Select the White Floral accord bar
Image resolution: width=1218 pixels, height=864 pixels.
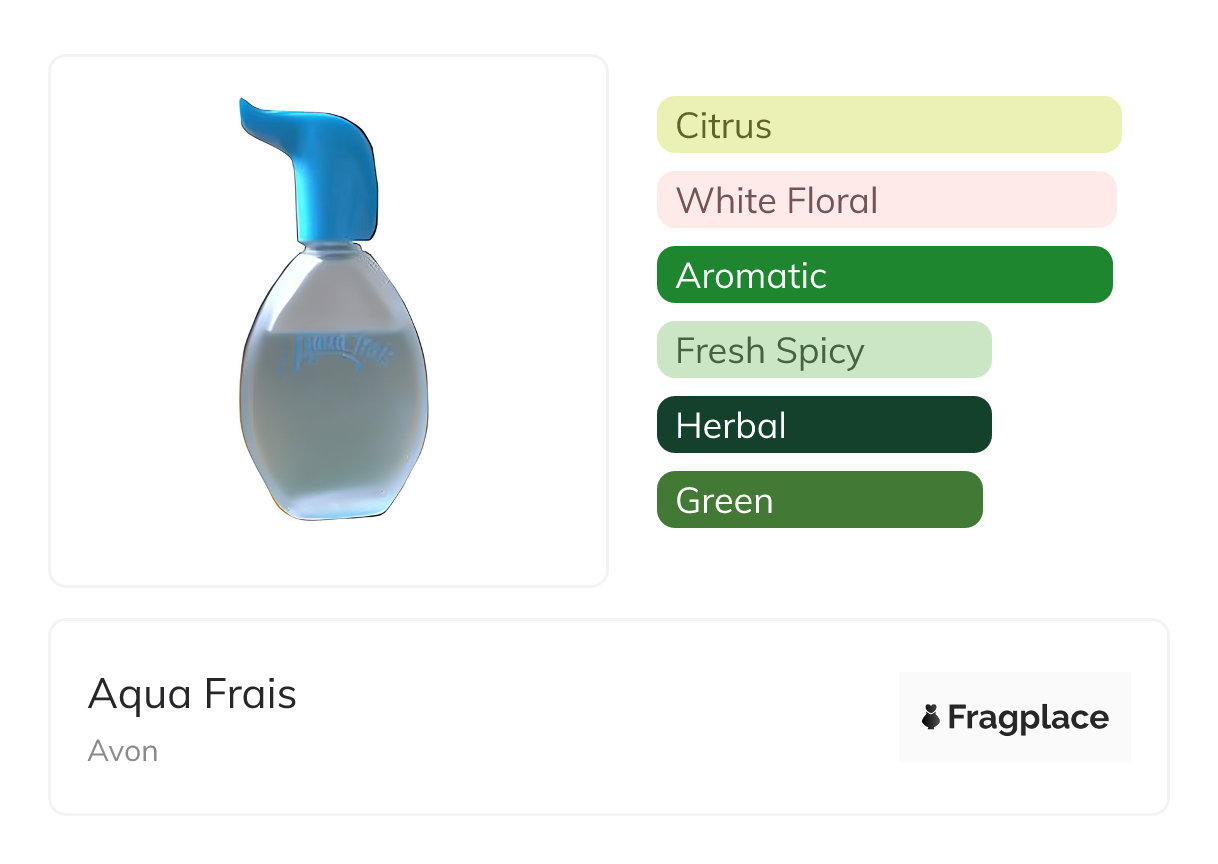point(886,200)
